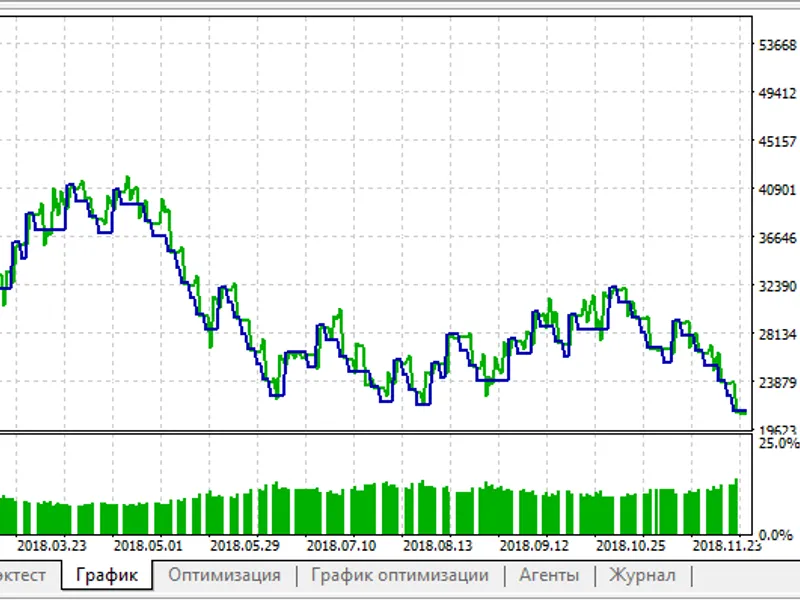
Task: Click the 2018.07.10 date label
Action: tap(341, 546)
